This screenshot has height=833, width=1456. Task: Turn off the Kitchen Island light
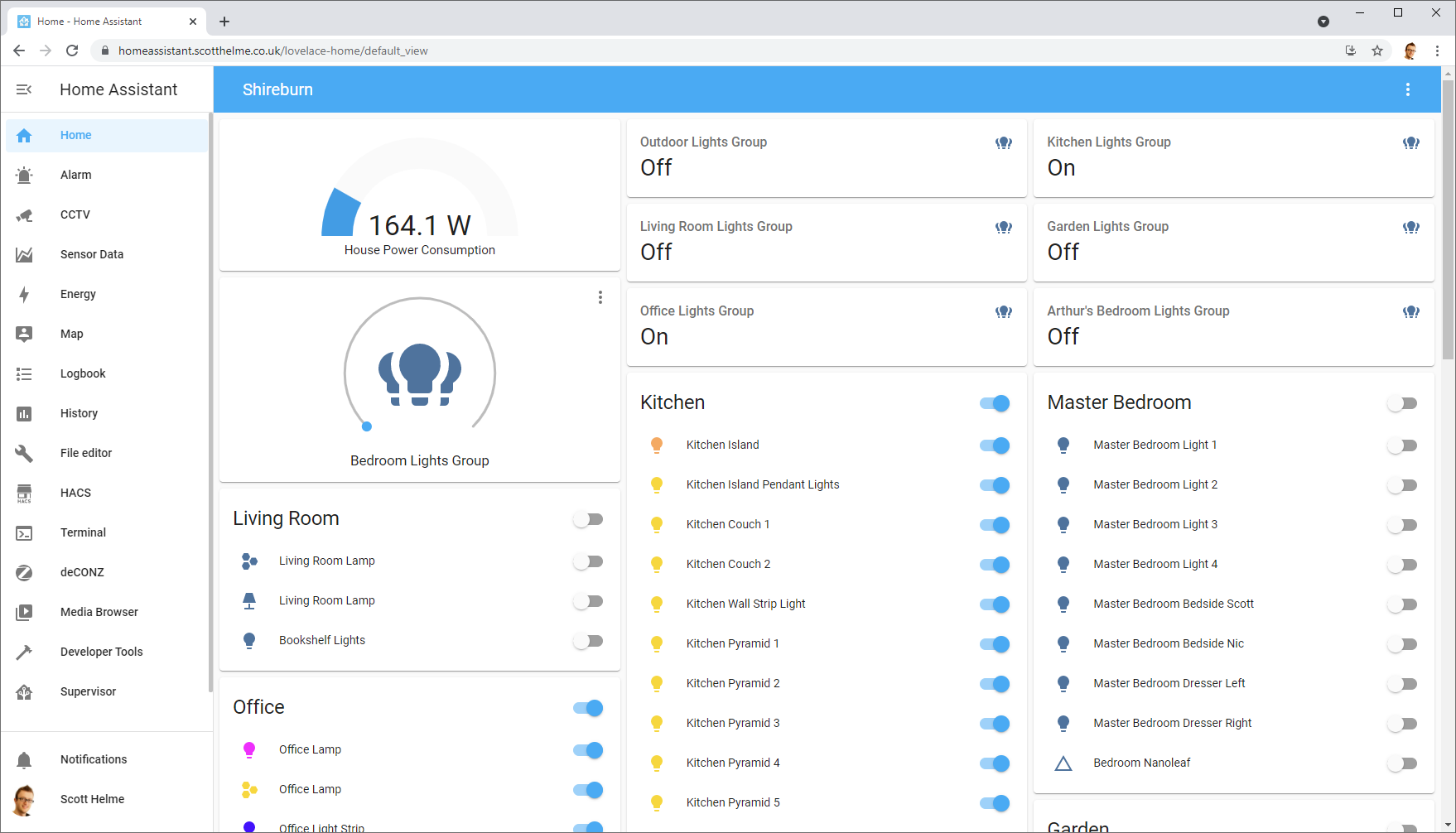pos(994,445)
